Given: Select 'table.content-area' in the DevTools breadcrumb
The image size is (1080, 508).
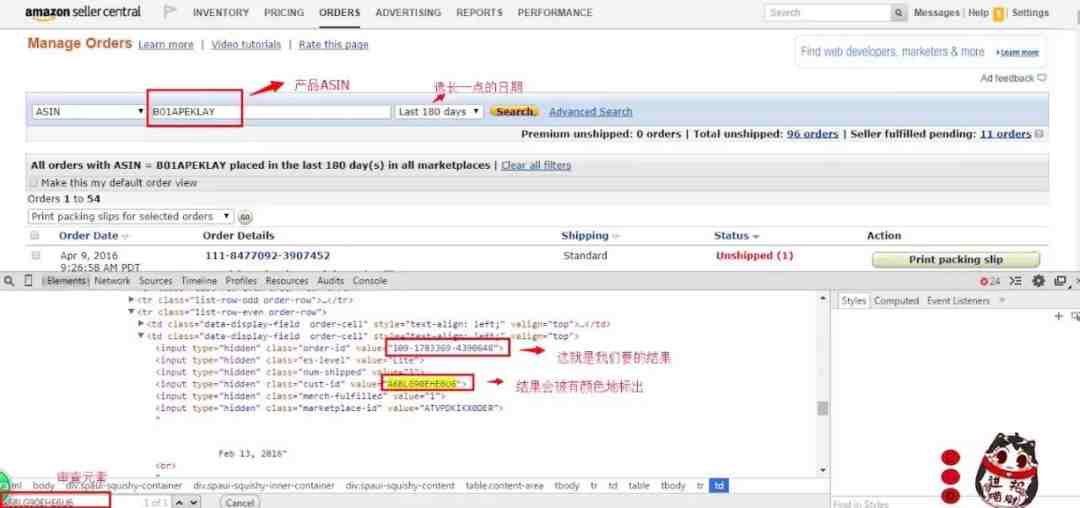Looking at the screenshot, I should [x=504, y=486].
